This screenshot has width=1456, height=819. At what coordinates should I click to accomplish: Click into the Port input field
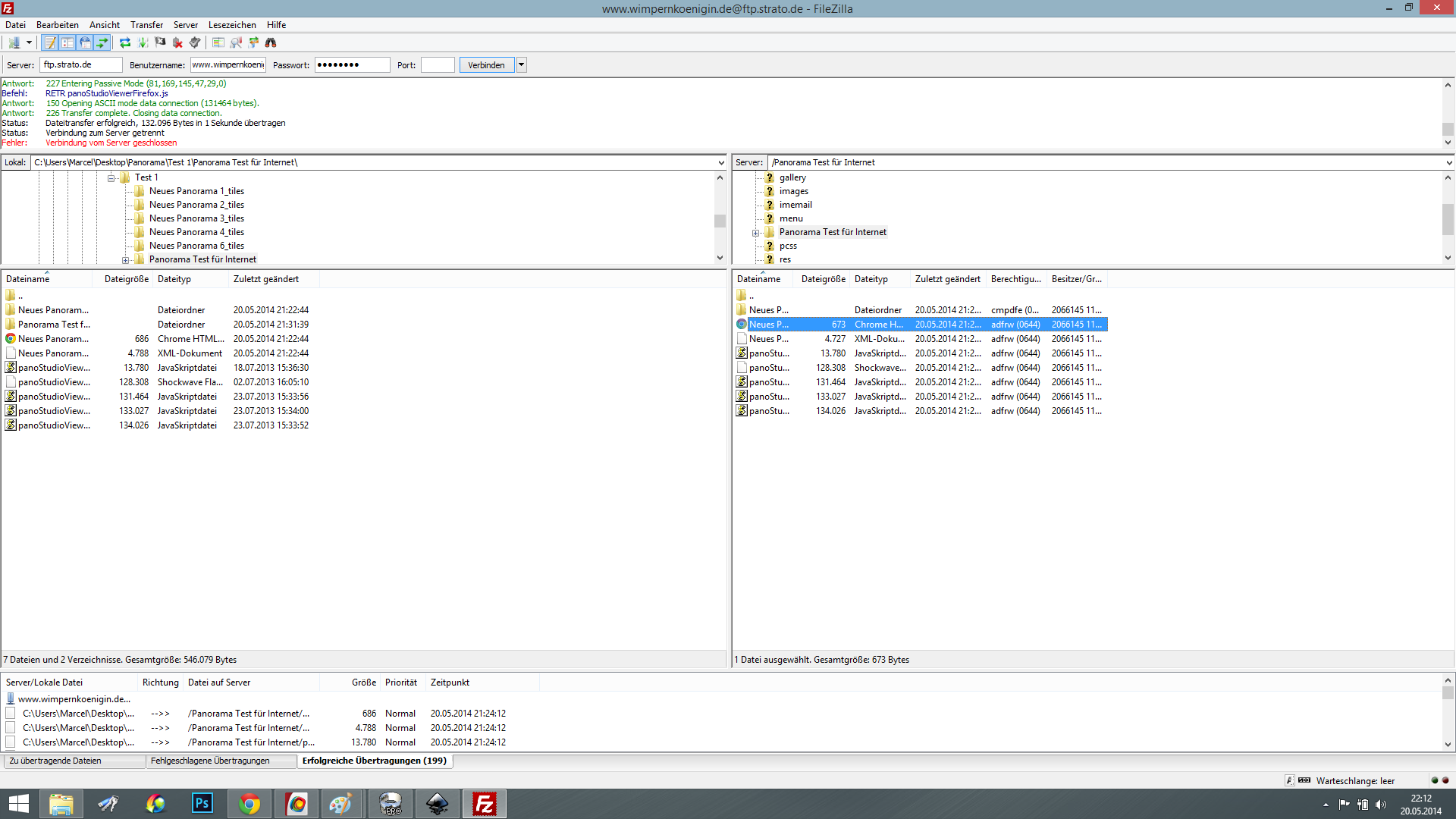tap(438, 65)
